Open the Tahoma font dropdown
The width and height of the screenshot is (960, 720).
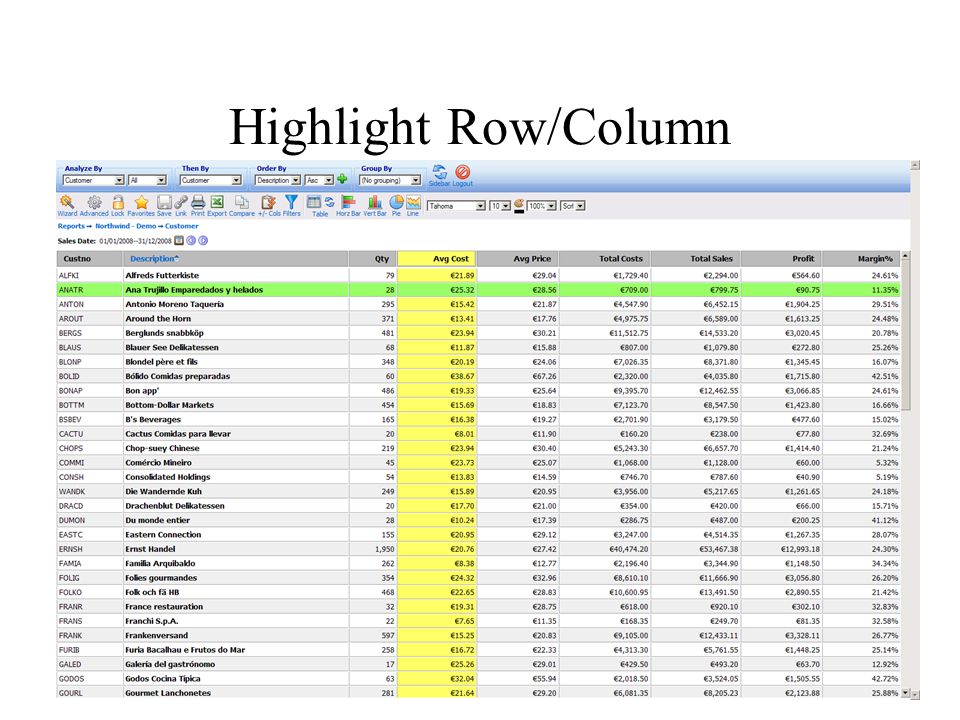(x=456, y=206)
